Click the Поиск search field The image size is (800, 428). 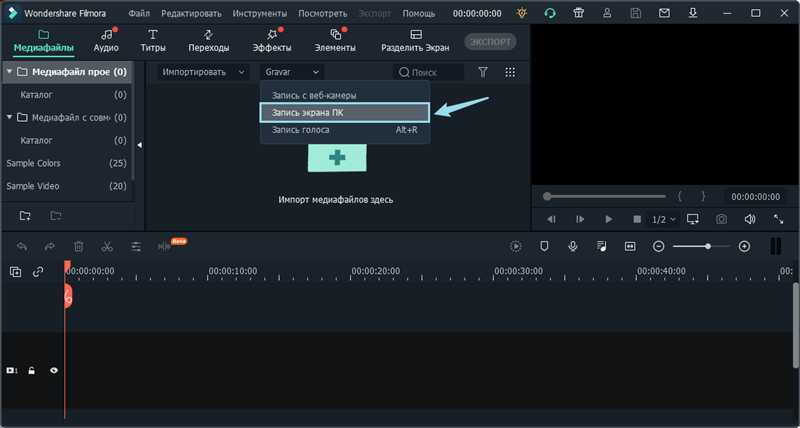[430, 72]
